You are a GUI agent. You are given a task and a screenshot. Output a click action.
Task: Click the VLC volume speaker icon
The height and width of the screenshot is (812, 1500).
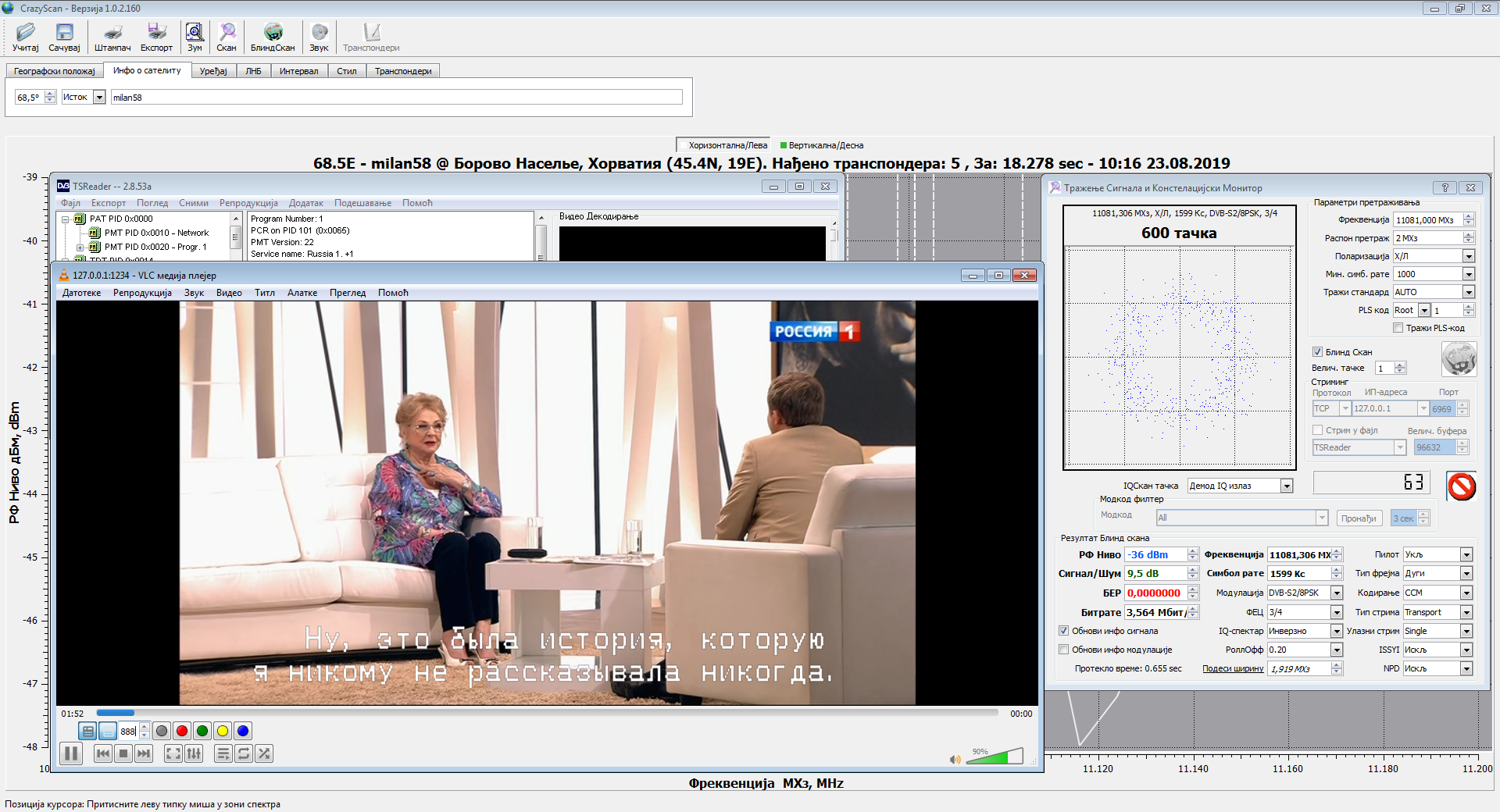tap(955, 759)
